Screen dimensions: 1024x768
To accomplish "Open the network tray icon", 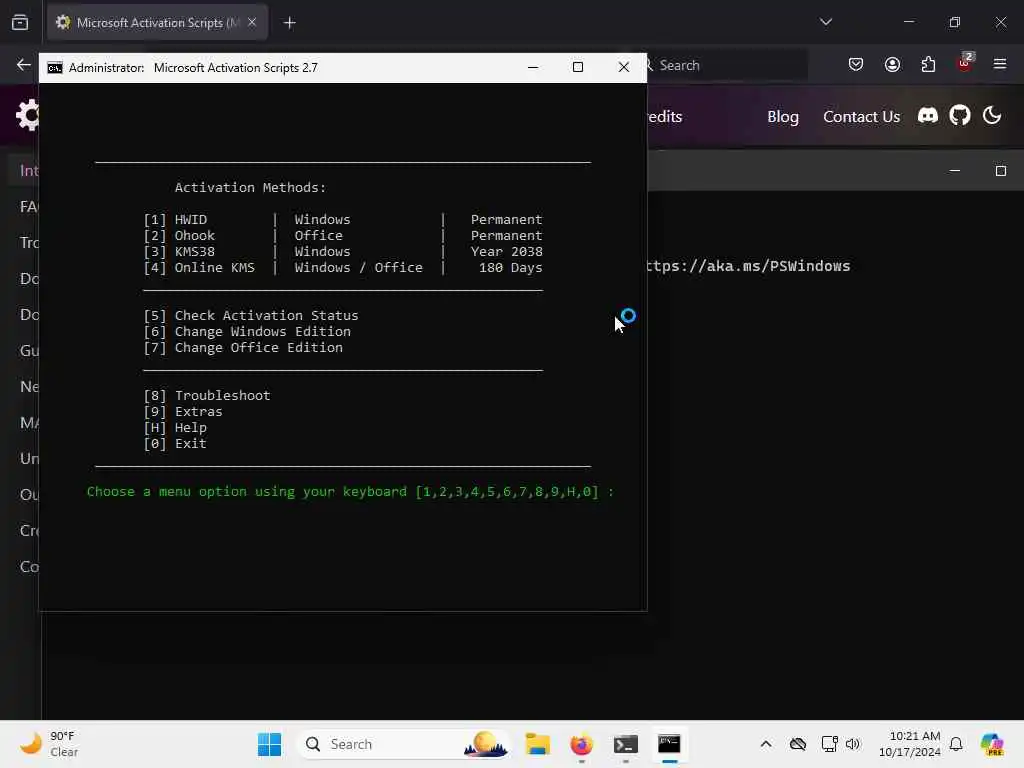I will pyautogui.click(x=829, y=744).
